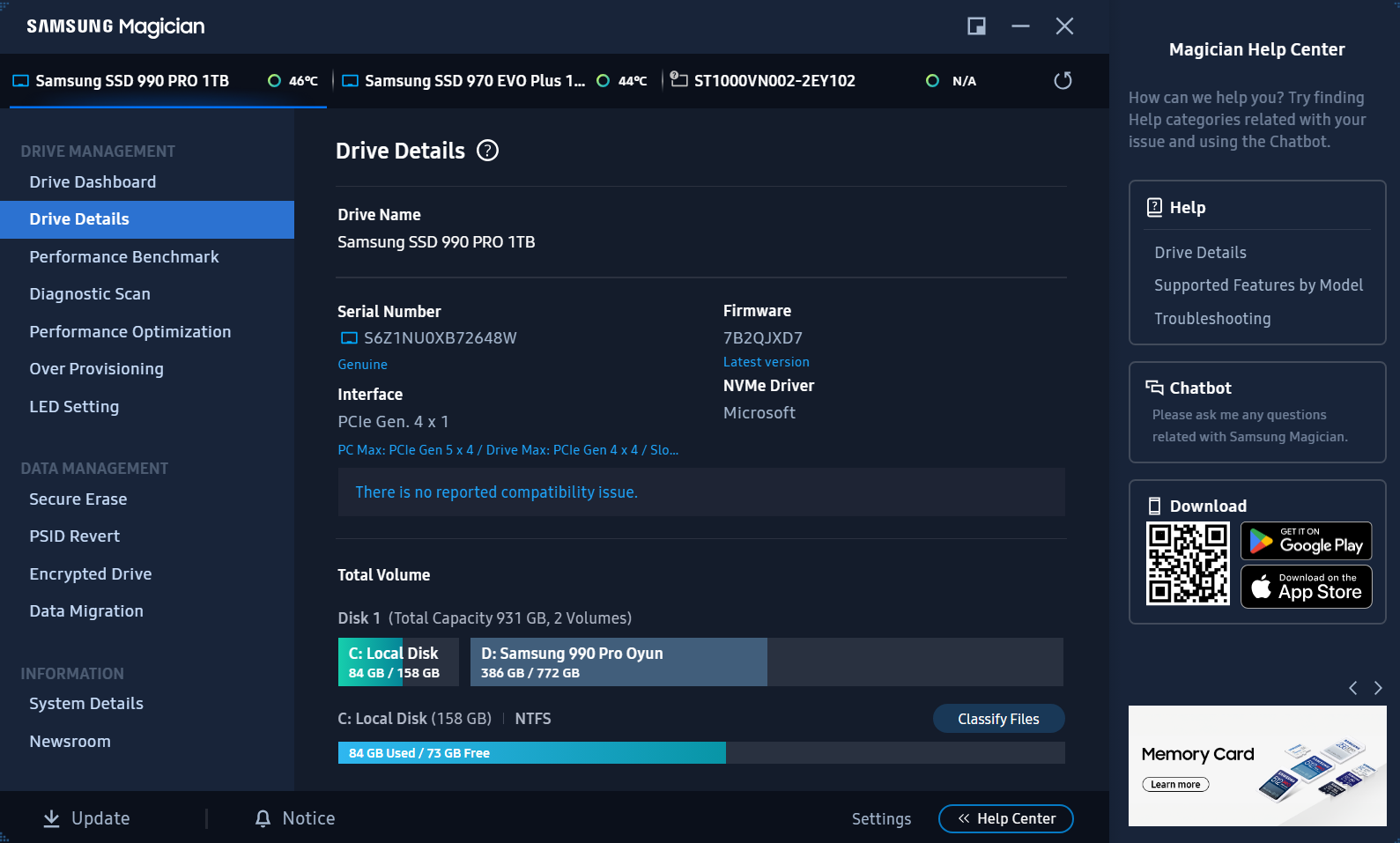
Task: Open Settings from the bottom bar
Action: pyautogui.click(x=881, y=819)
